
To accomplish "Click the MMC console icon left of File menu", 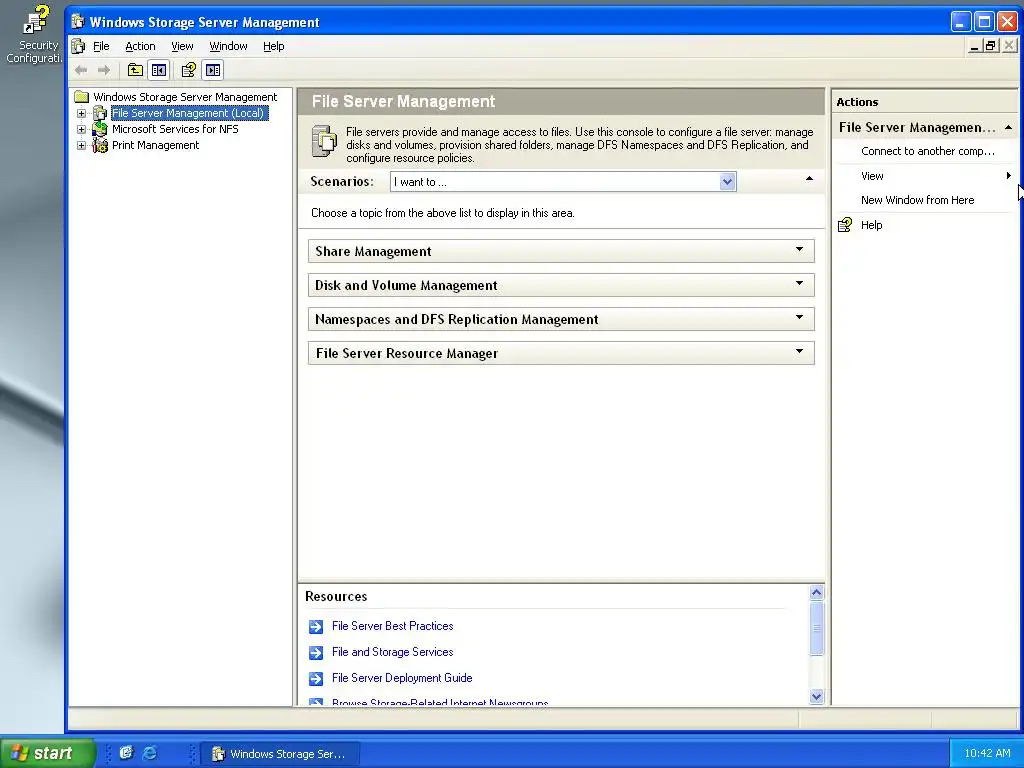I will pos(78,46).
